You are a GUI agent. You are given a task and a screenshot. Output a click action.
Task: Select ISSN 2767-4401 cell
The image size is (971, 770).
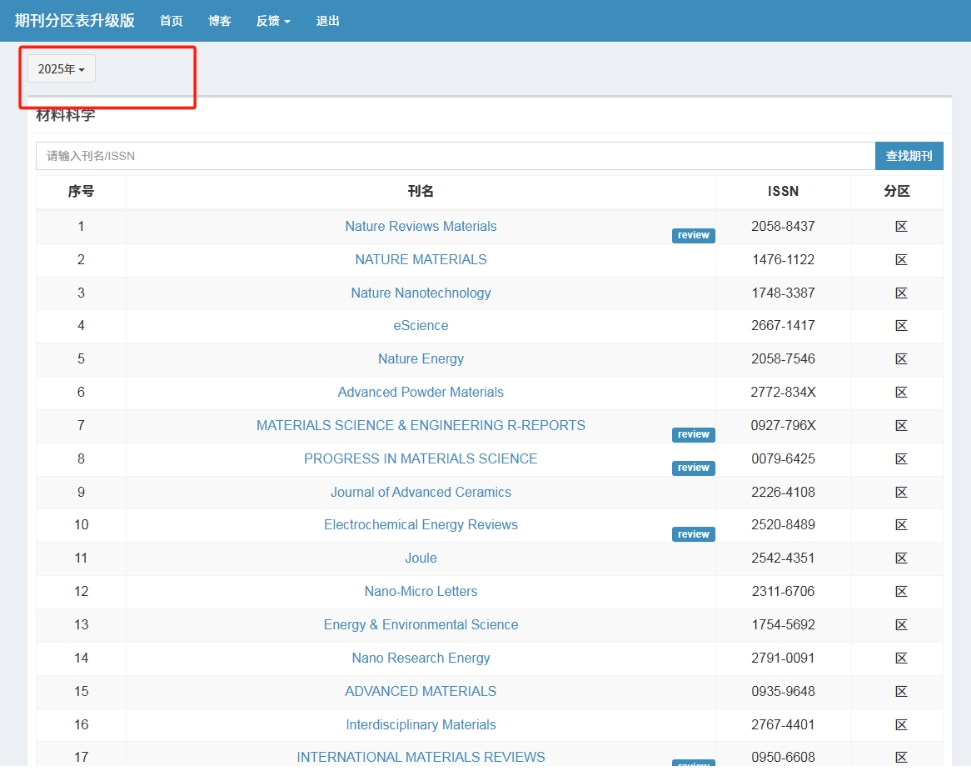[783, 725]
